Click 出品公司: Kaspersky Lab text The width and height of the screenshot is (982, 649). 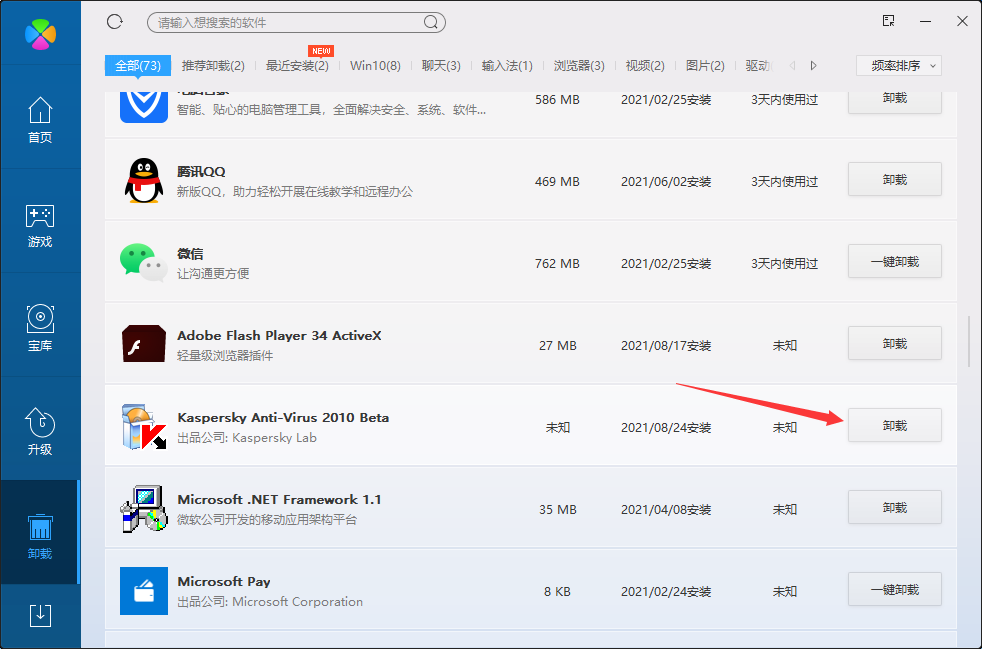247,438
